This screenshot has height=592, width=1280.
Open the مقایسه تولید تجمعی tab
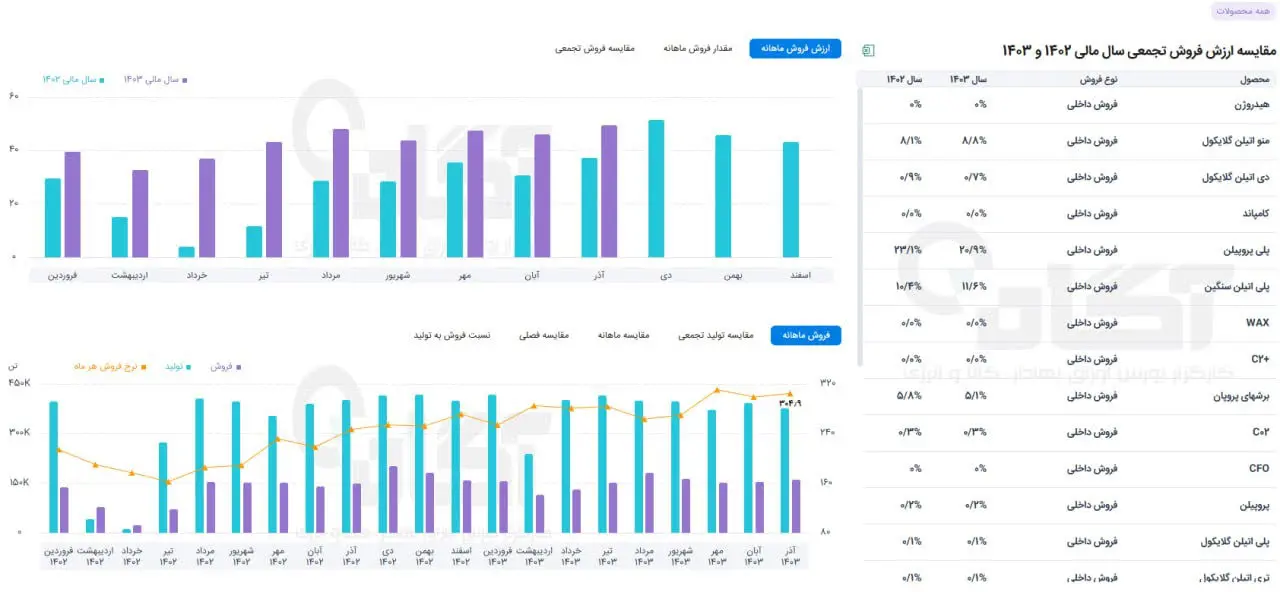tap(715, 335)
